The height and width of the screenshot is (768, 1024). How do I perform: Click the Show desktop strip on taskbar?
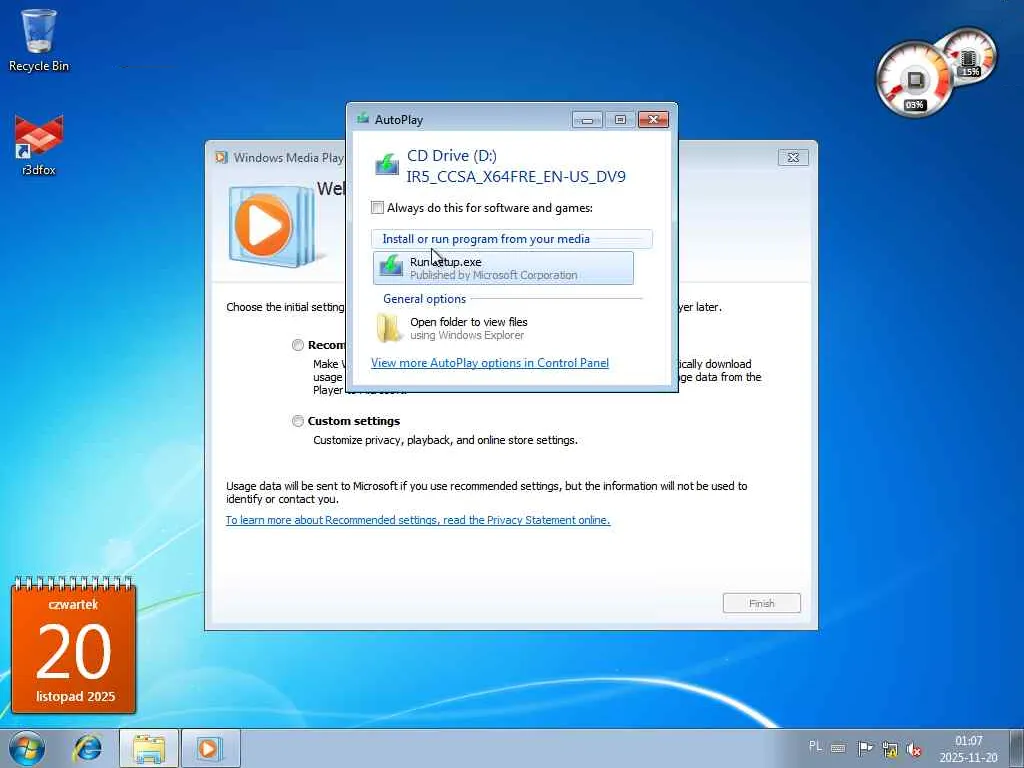(x=1017, y=748)
